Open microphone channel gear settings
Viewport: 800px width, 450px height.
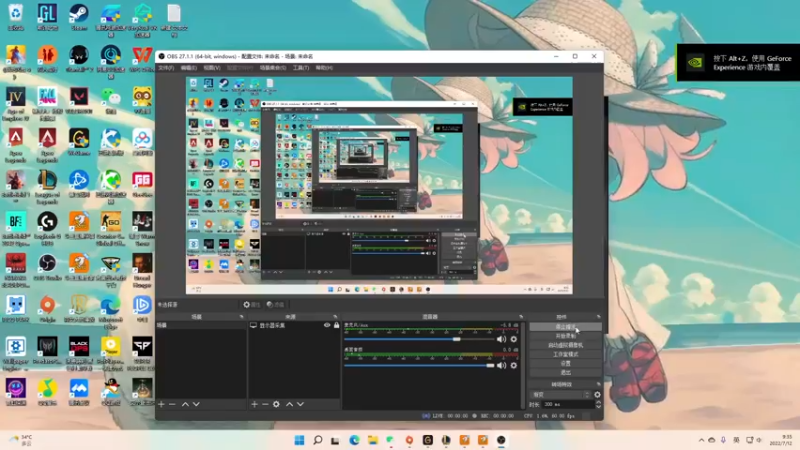click(x=514, y=339)
